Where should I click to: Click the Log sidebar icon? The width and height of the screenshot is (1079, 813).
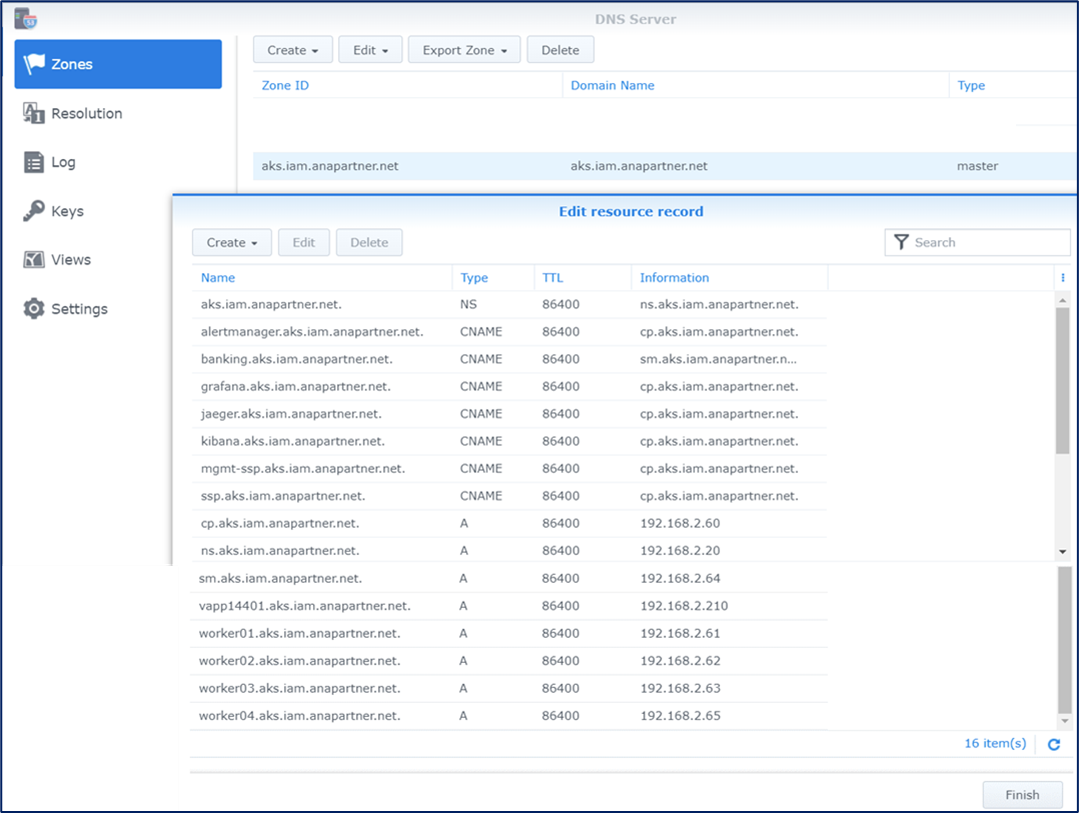(x=34, y=162)
